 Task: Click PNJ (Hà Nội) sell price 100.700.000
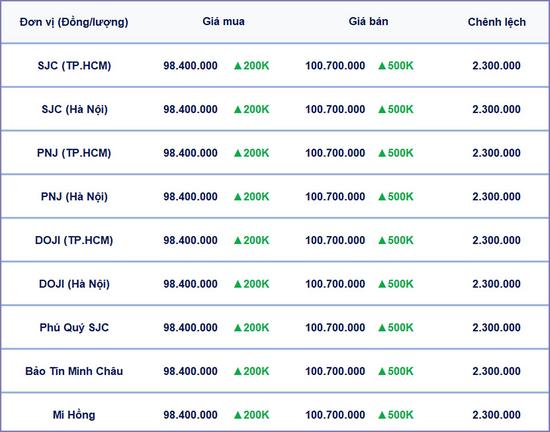(335, 197)
